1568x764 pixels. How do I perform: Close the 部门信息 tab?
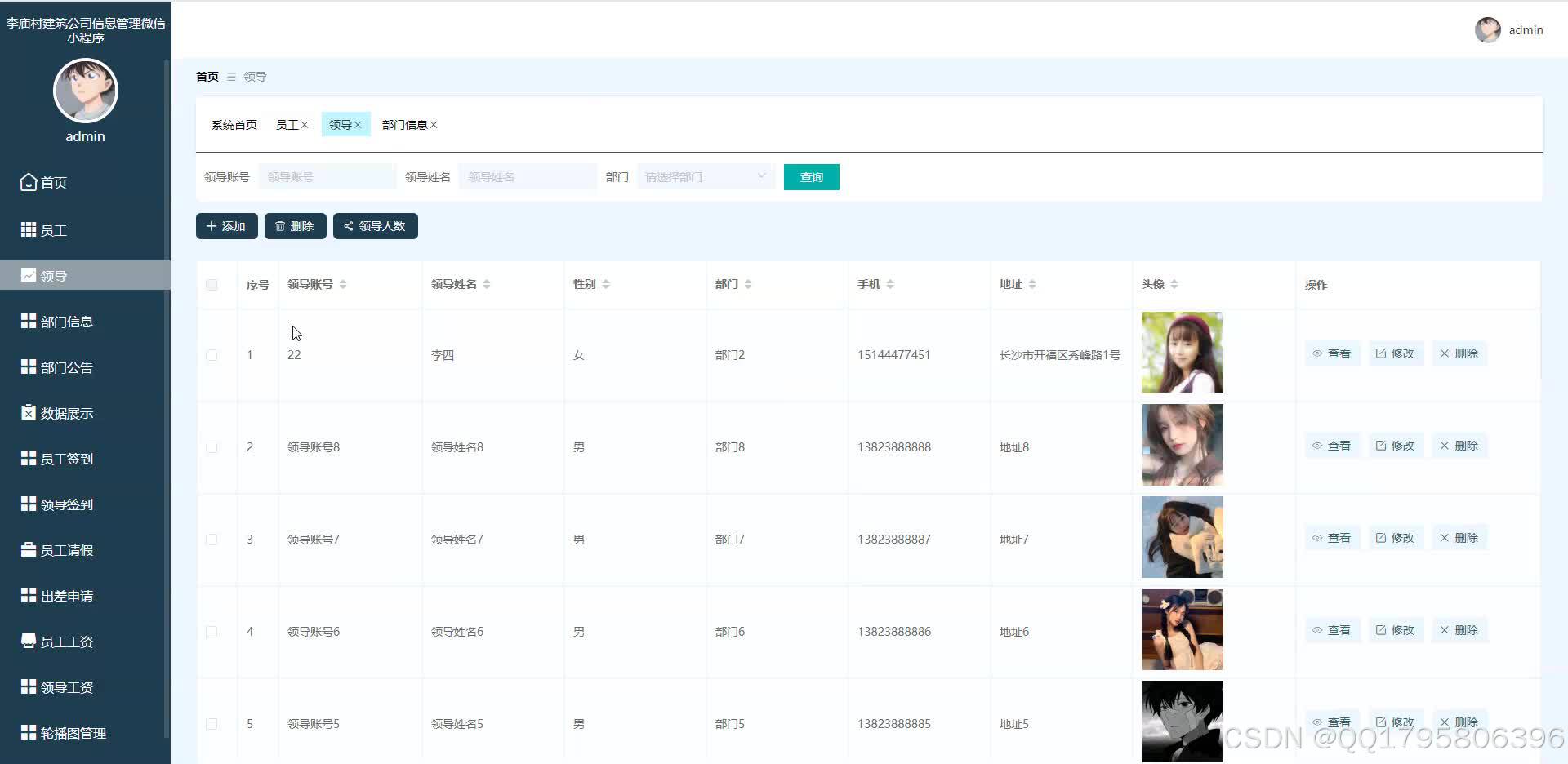(x=434, y=125)
